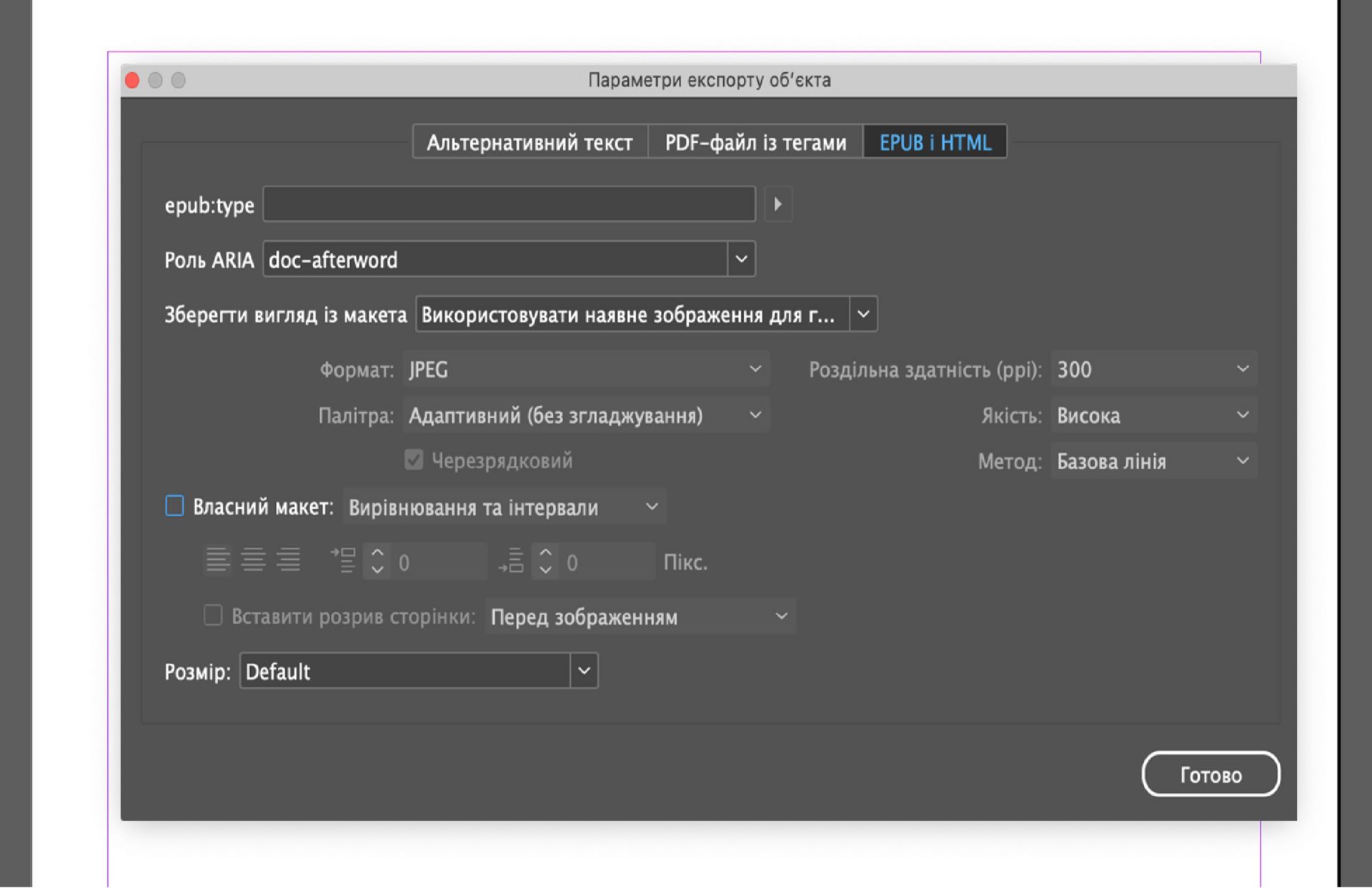This screenshot has width=1372, height=888.
Task: Enable the Вставити розрив сторінки checkbox
Action: [213, 616]
